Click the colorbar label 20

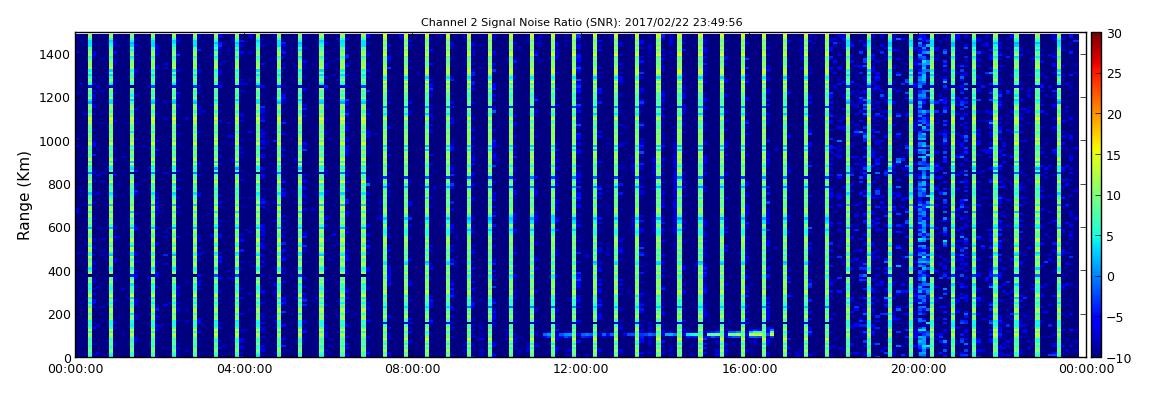pyautogui.click(x=1115, y=114)
